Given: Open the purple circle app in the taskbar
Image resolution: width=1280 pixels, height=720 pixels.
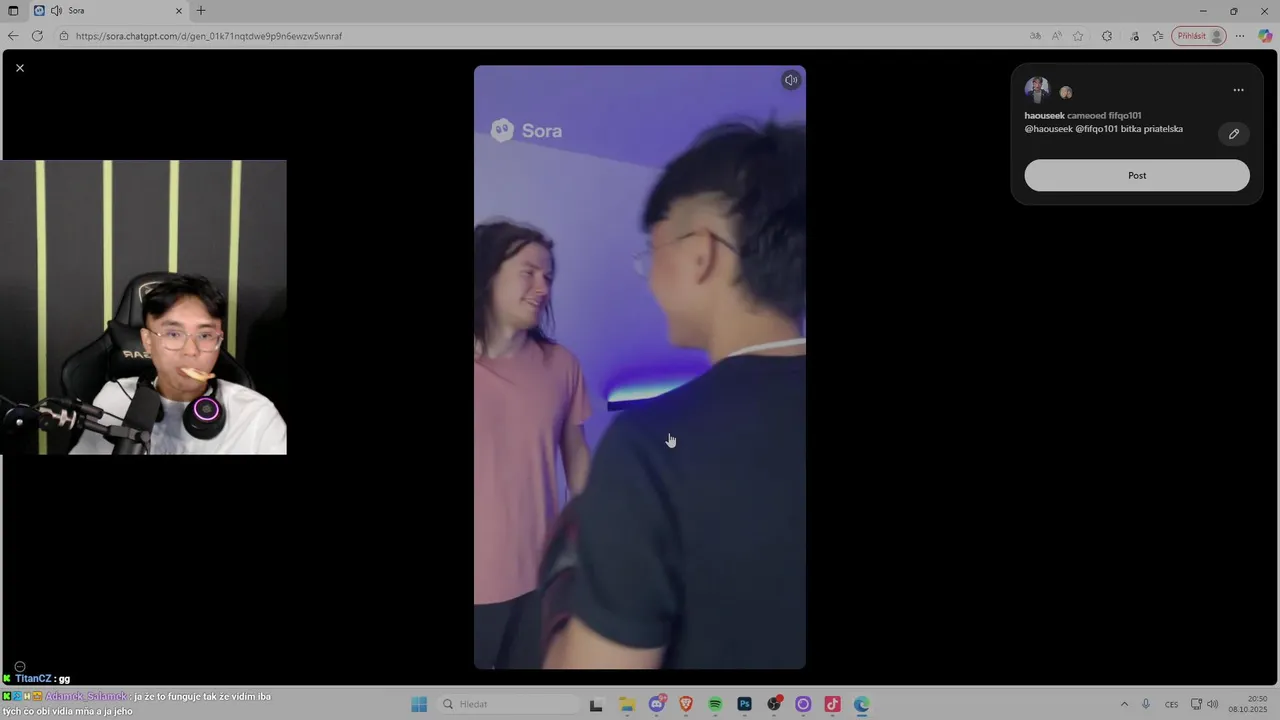Looking at the screenshot, I should [x=803, y=704].
